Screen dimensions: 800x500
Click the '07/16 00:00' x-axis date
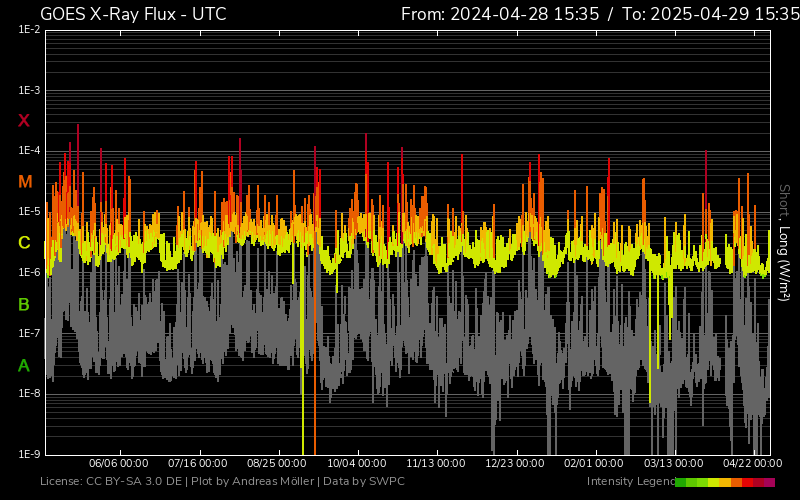point(197,463)
